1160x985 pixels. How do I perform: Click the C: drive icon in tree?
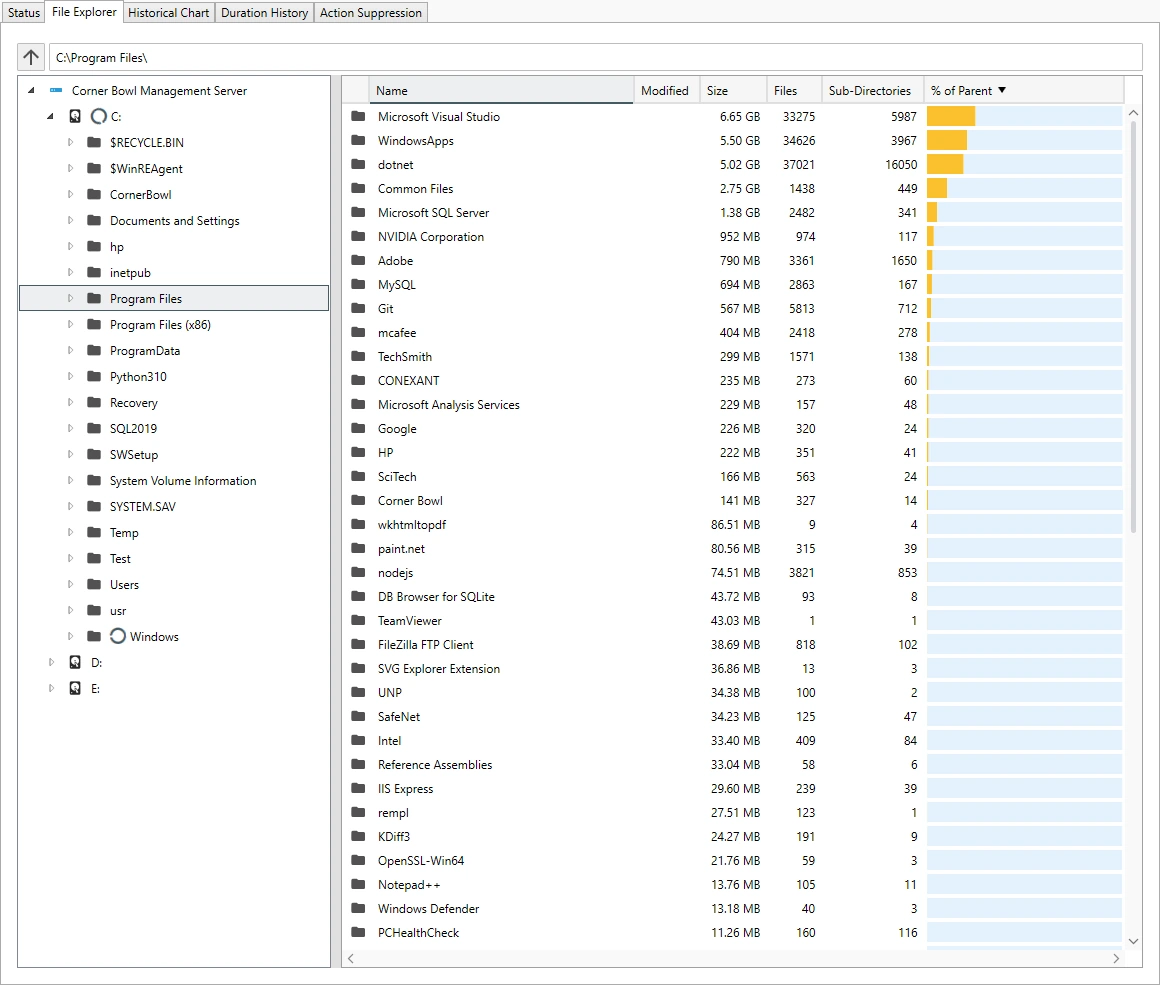click(75, 117)
